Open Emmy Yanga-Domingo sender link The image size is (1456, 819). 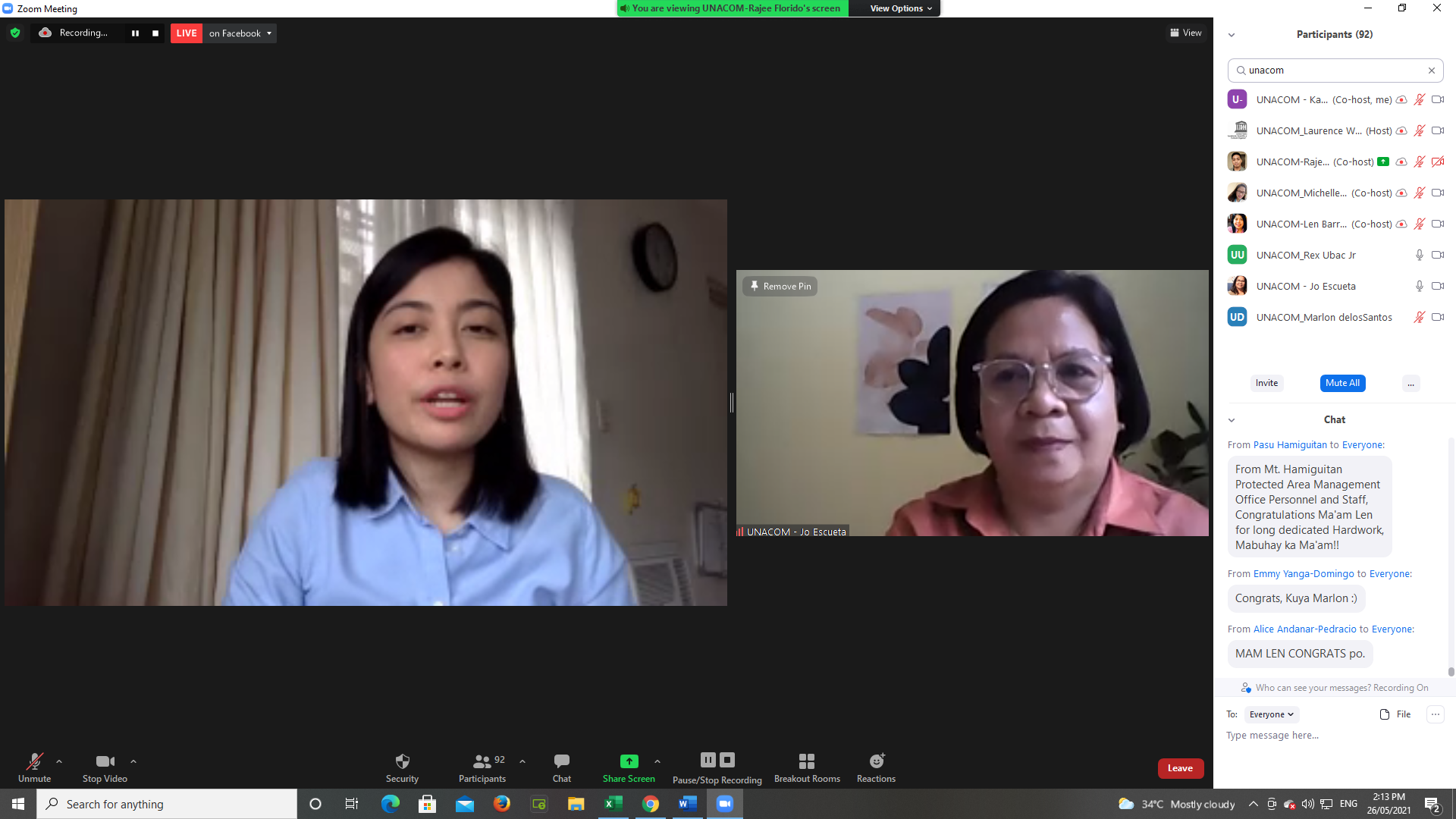click(1304, 574)
